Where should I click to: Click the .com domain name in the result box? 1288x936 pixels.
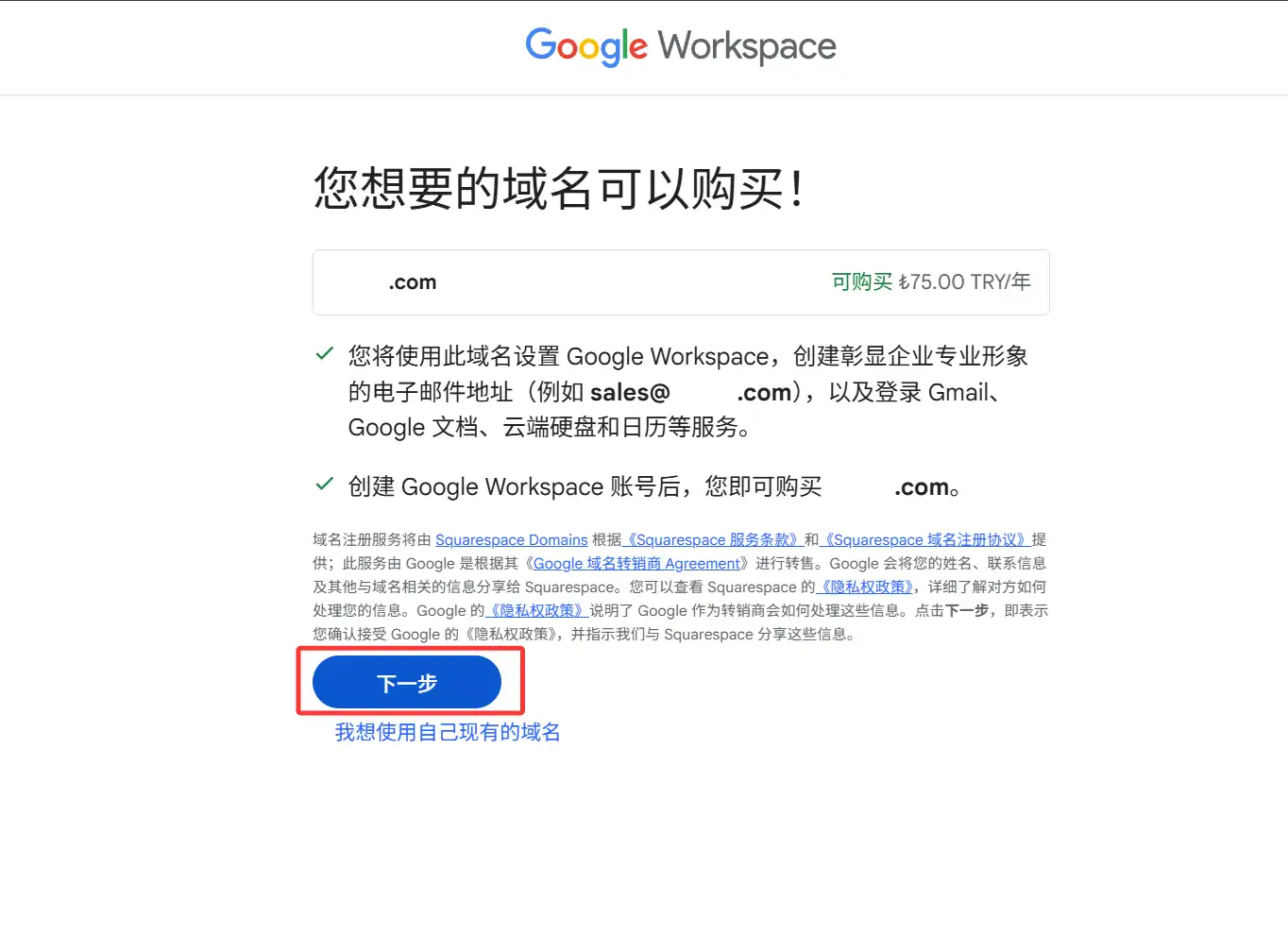[413, 282]
